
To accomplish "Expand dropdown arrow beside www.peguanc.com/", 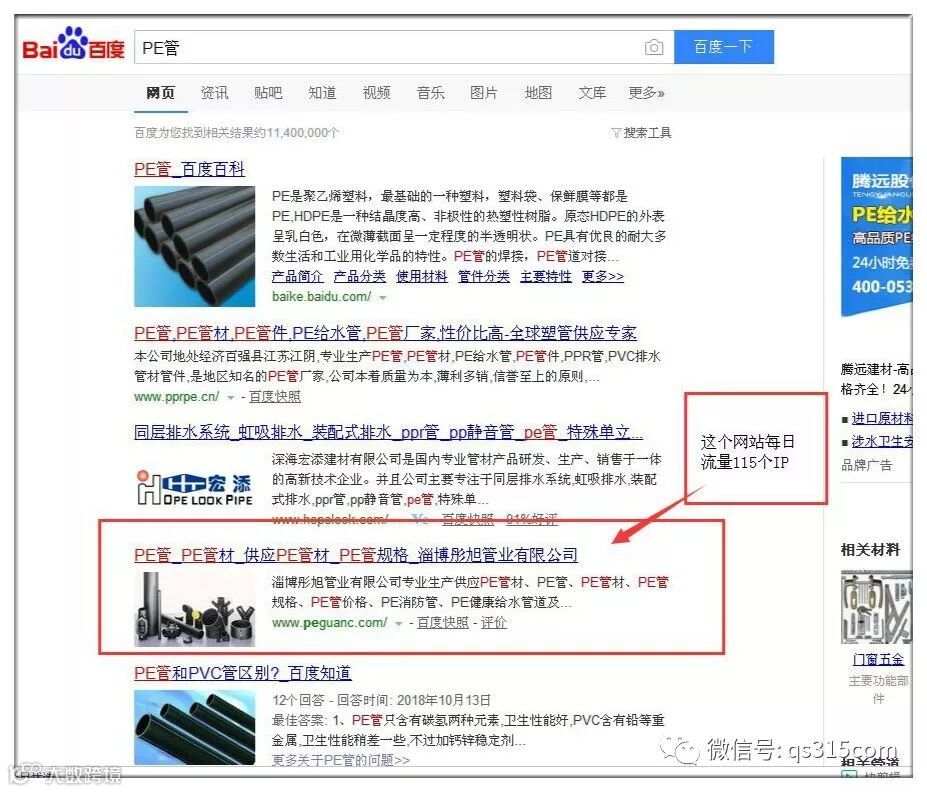I will pyautogui.click(x=398, y=624).
